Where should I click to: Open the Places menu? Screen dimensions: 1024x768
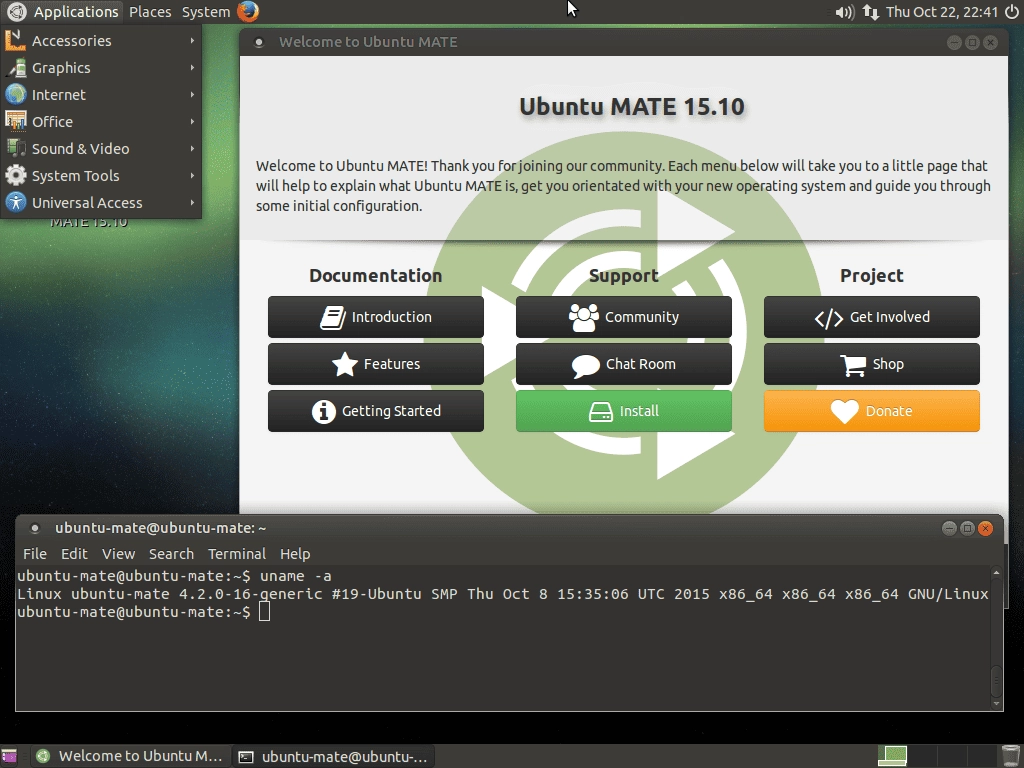(150, 12)
